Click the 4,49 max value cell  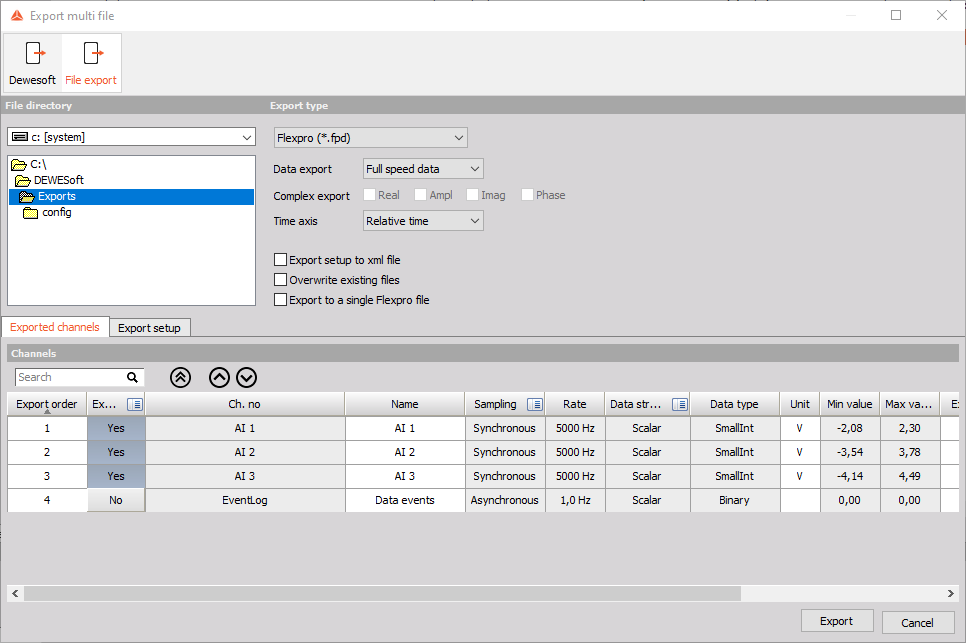[x=909, y=476]
